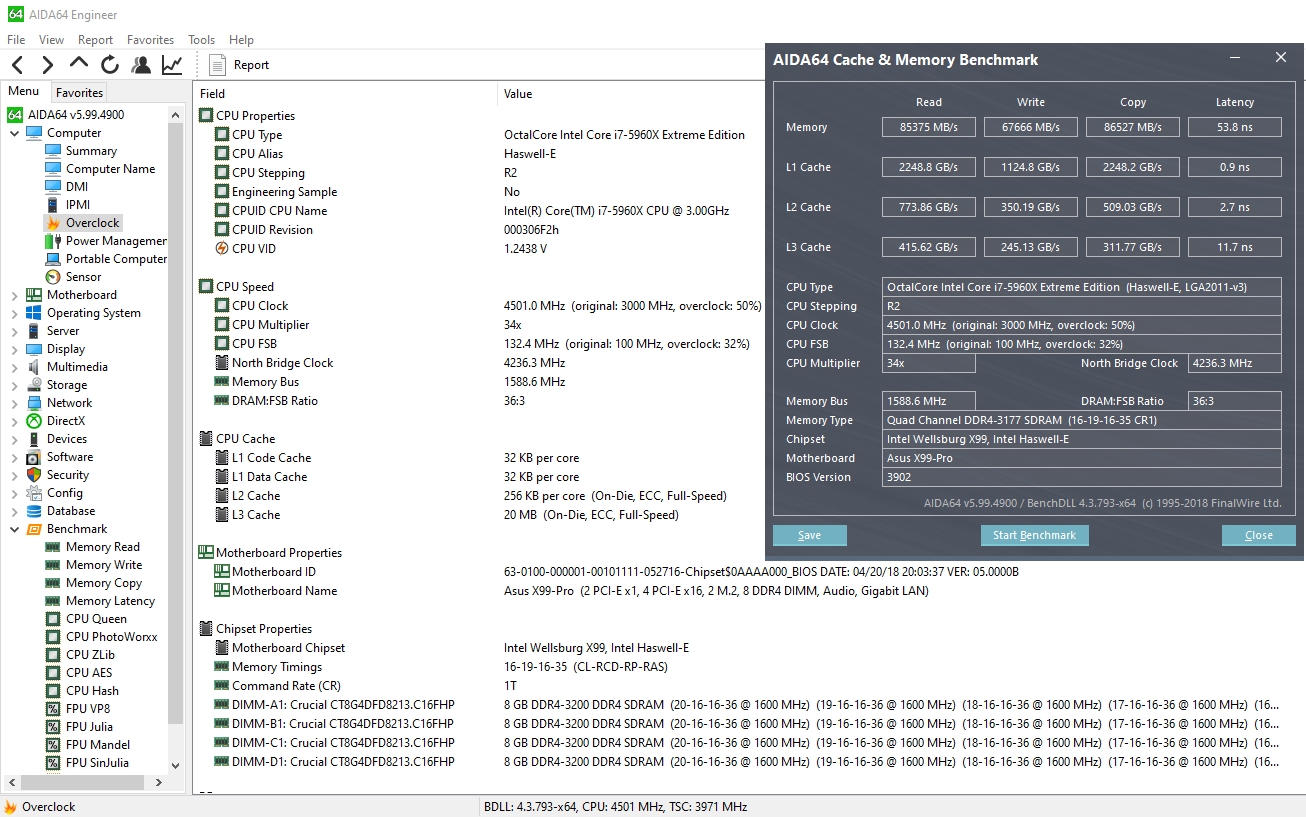Image resolution: width=1306 pixels, height=817 pixels.
Task: Select the IPMI tree item
Action: (78, 205)
